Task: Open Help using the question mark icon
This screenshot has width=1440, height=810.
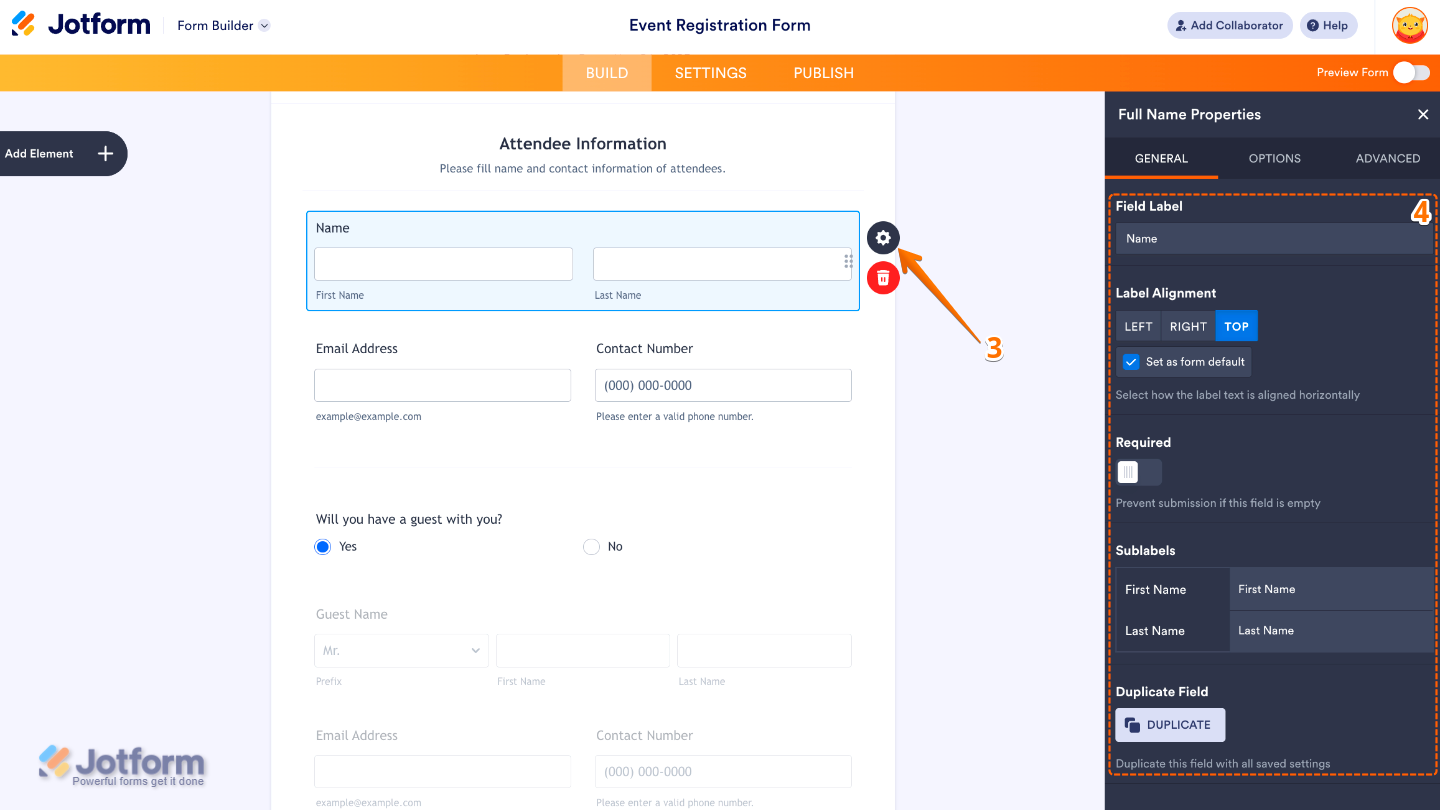Action: click(x=1329, y=24)
